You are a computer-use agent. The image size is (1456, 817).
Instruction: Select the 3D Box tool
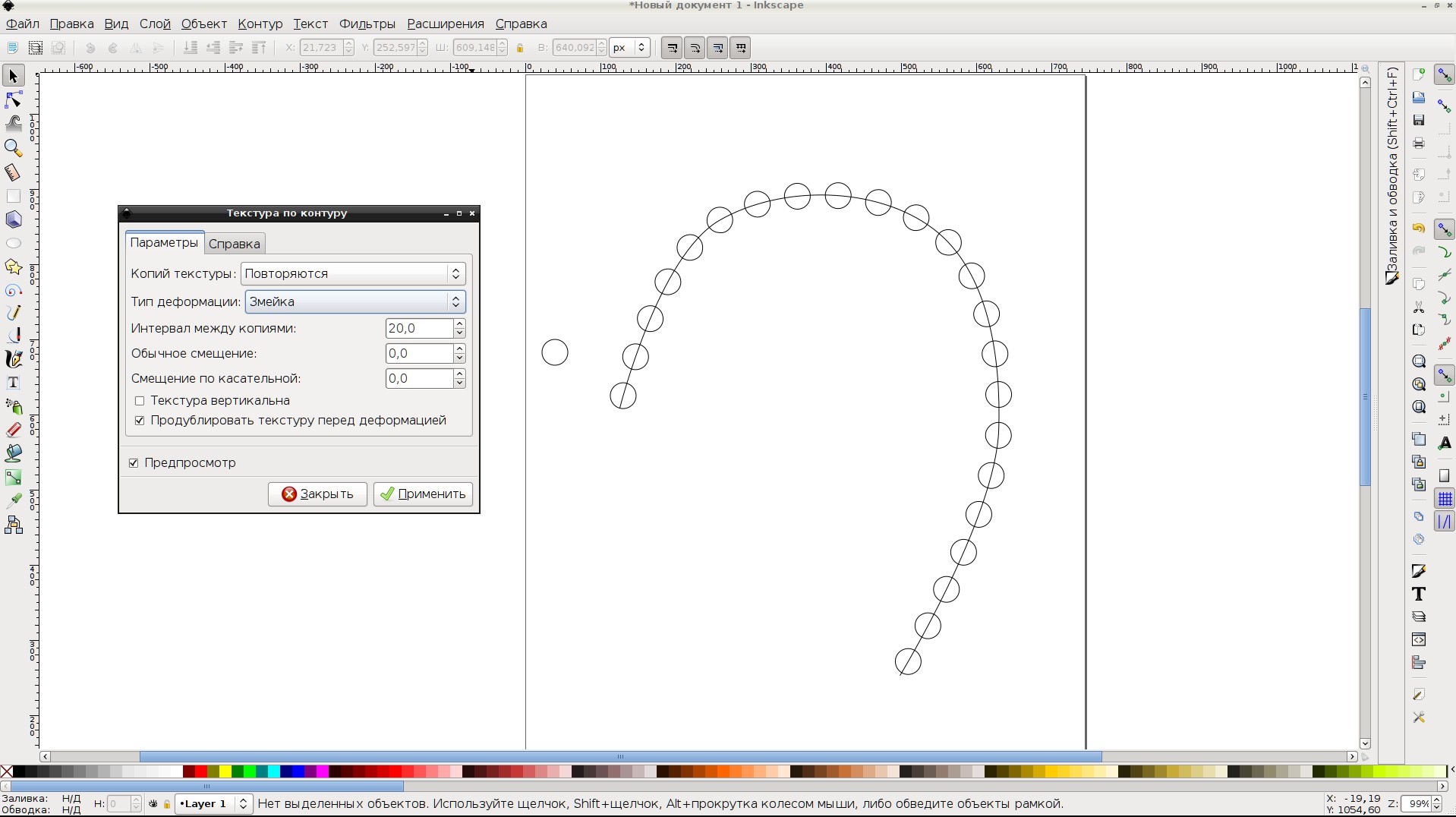coord(13,220)
